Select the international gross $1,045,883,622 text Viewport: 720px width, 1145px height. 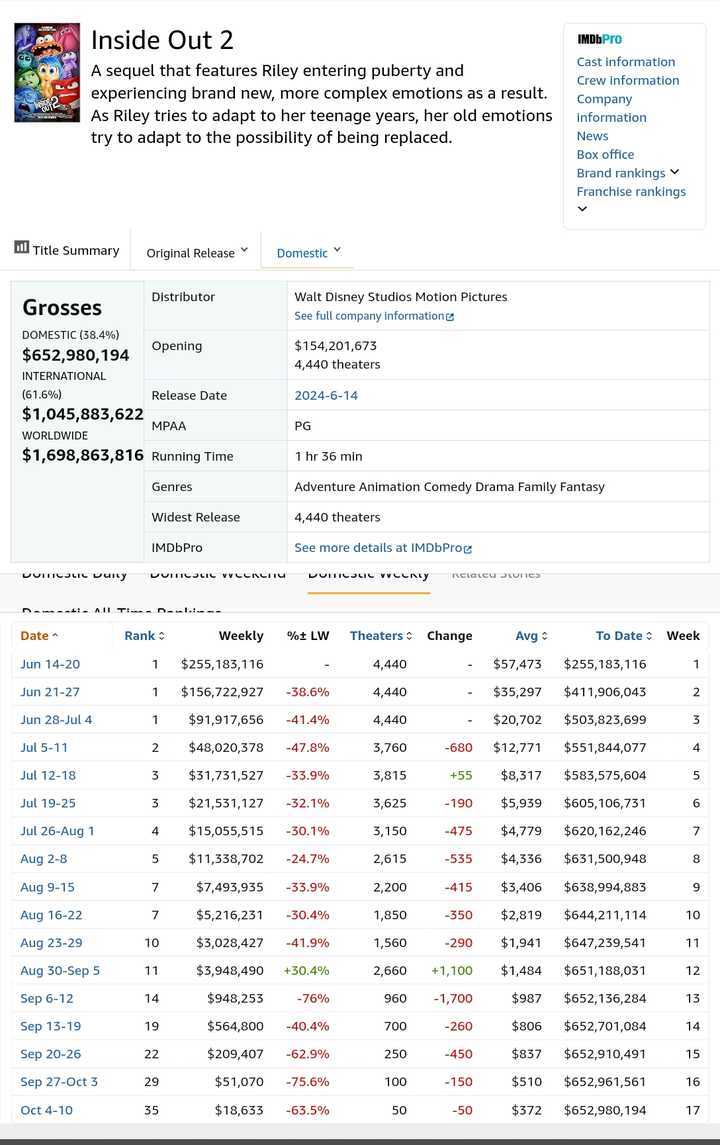click(83, 414)
